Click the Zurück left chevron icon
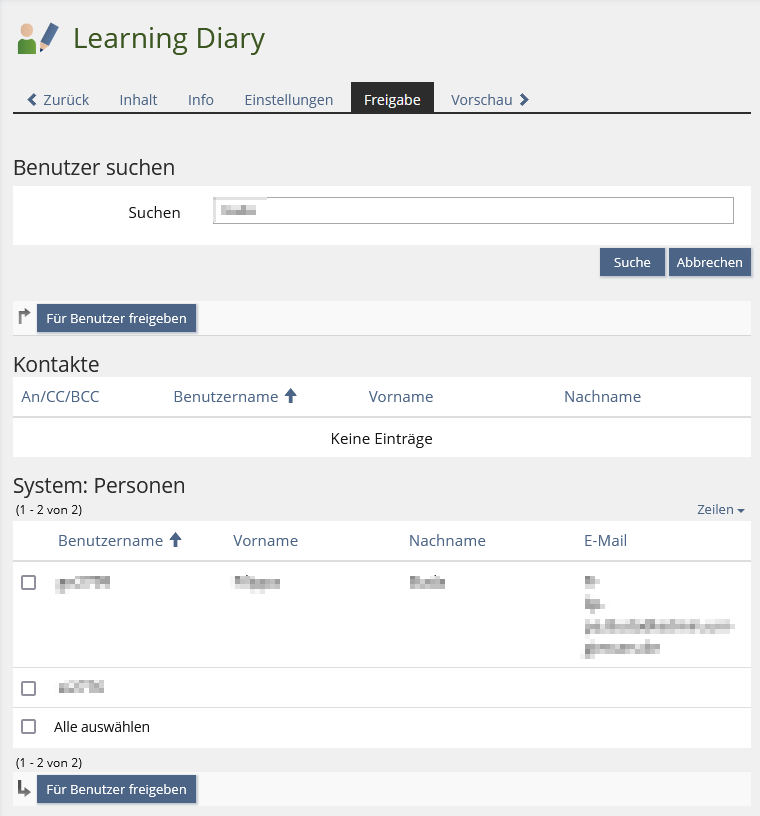This screenshot has height=816, width=760. [x=32, y=100]
